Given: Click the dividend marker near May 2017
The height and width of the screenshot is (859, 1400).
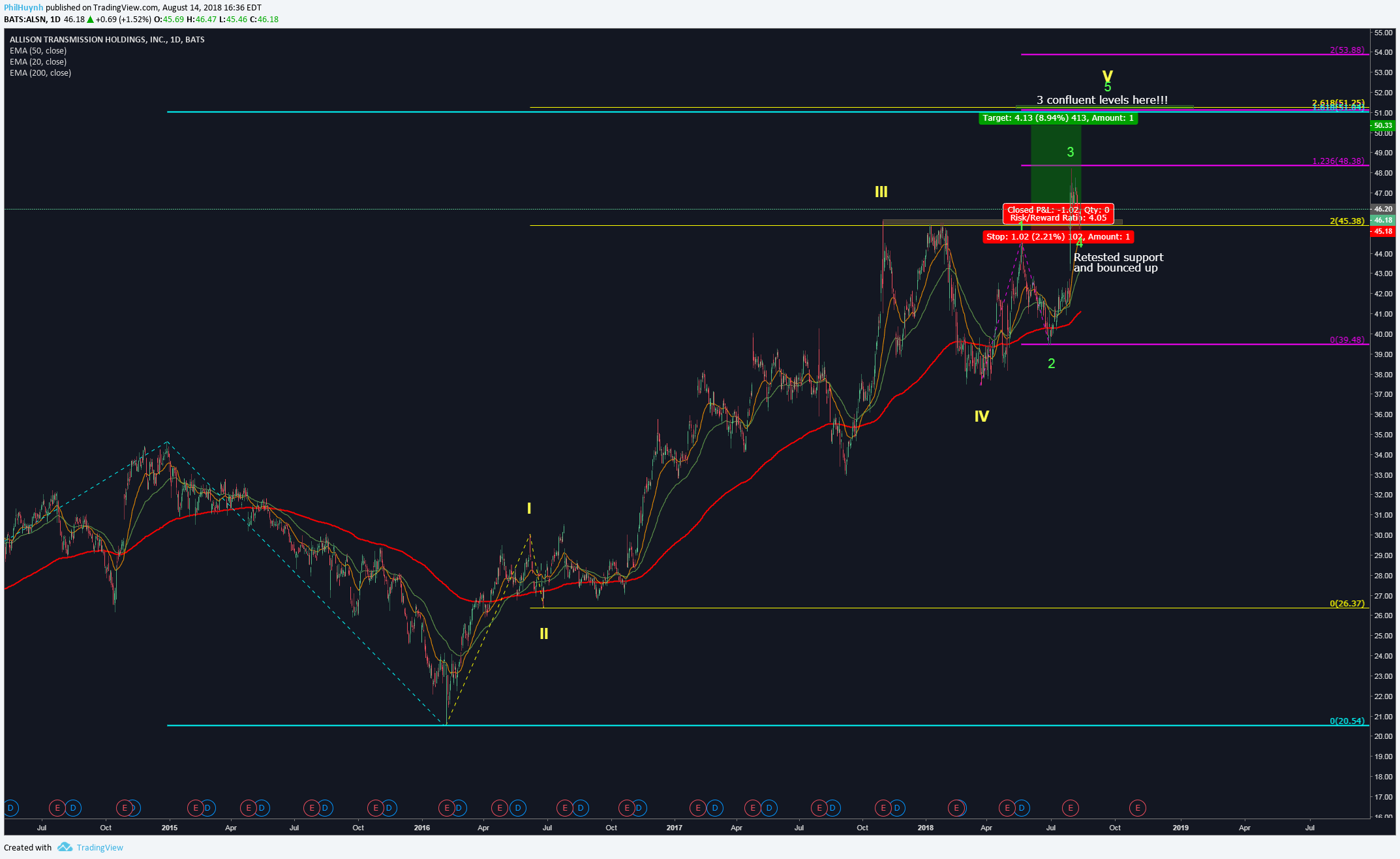Looking at the screenshot, I should tap(770, 808).
